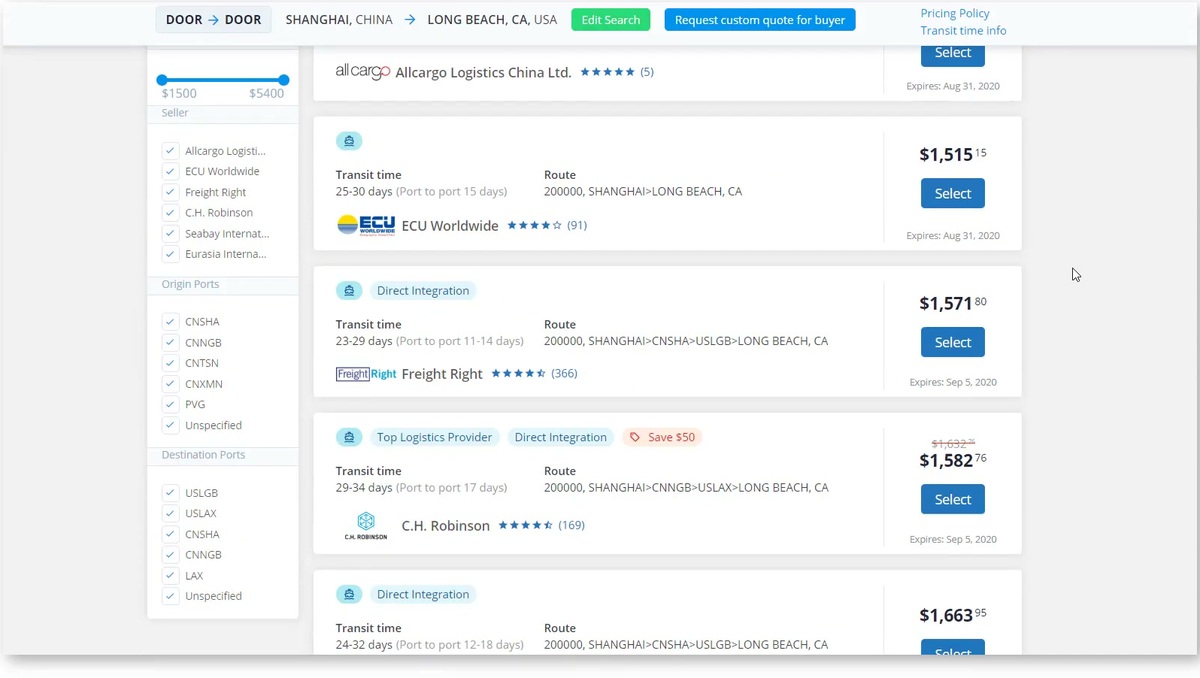
Task: Uncheck the USLAX destination port
Action: coord(170,513)
